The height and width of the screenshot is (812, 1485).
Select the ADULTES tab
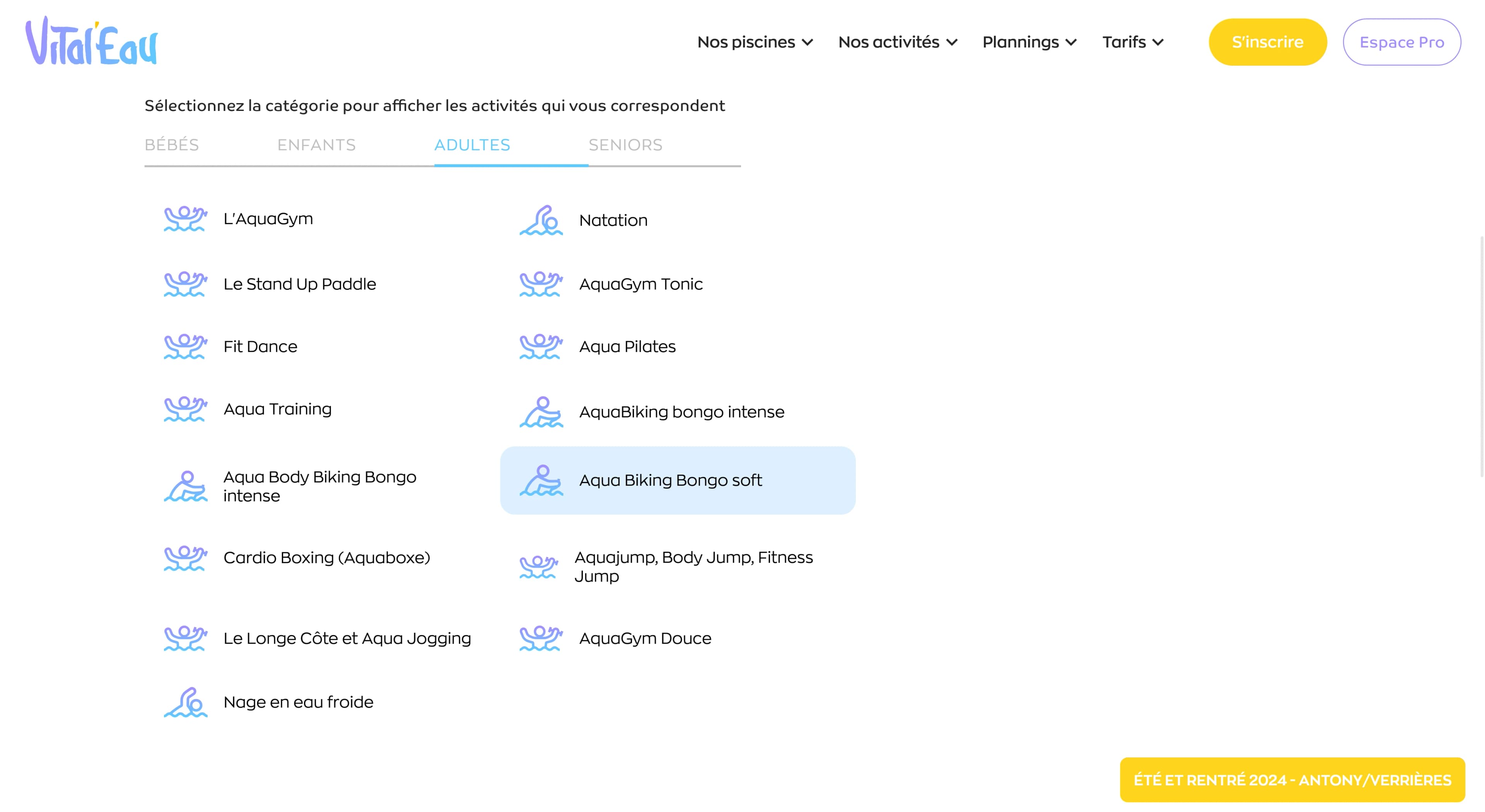(x=472, y=145)
